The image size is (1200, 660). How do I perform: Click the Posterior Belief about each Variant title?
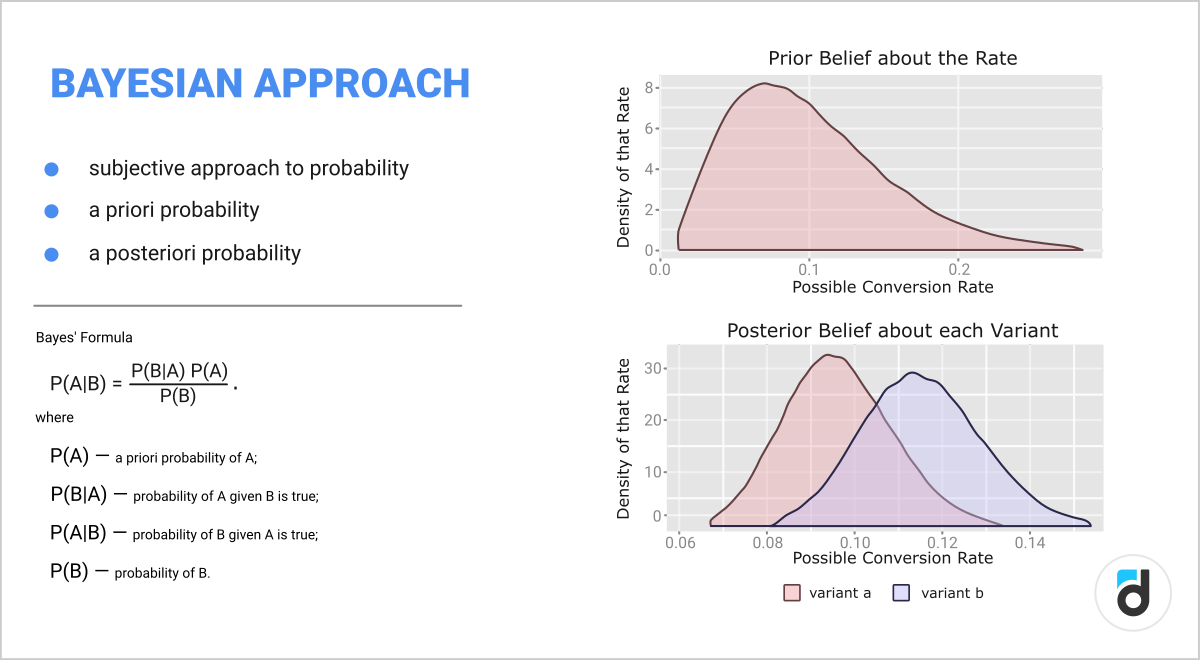[892, 330]
